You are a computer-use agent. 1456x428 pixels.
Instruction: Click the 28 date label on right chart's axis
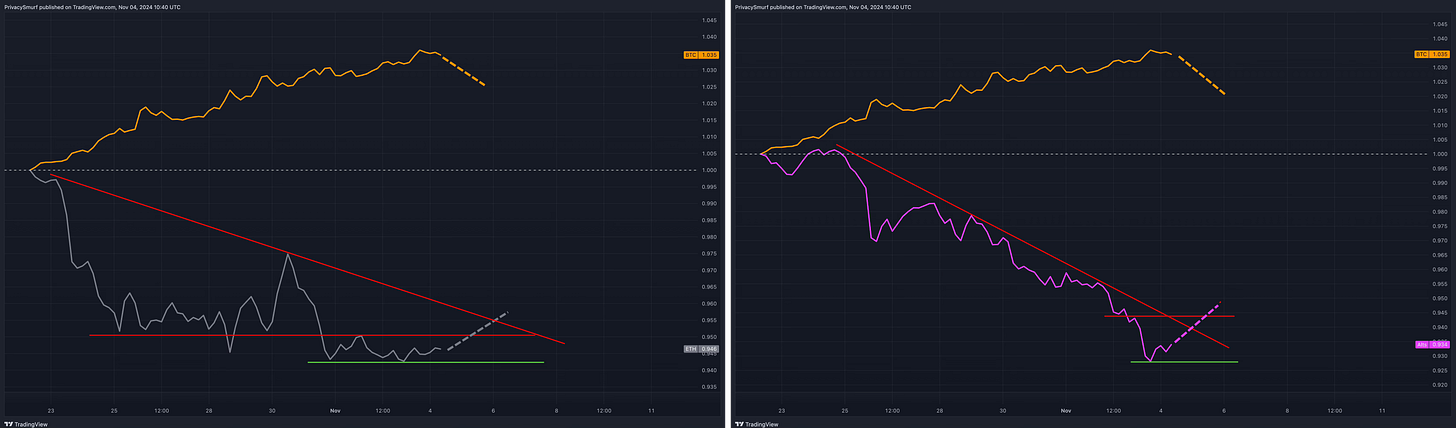[939, 410]
